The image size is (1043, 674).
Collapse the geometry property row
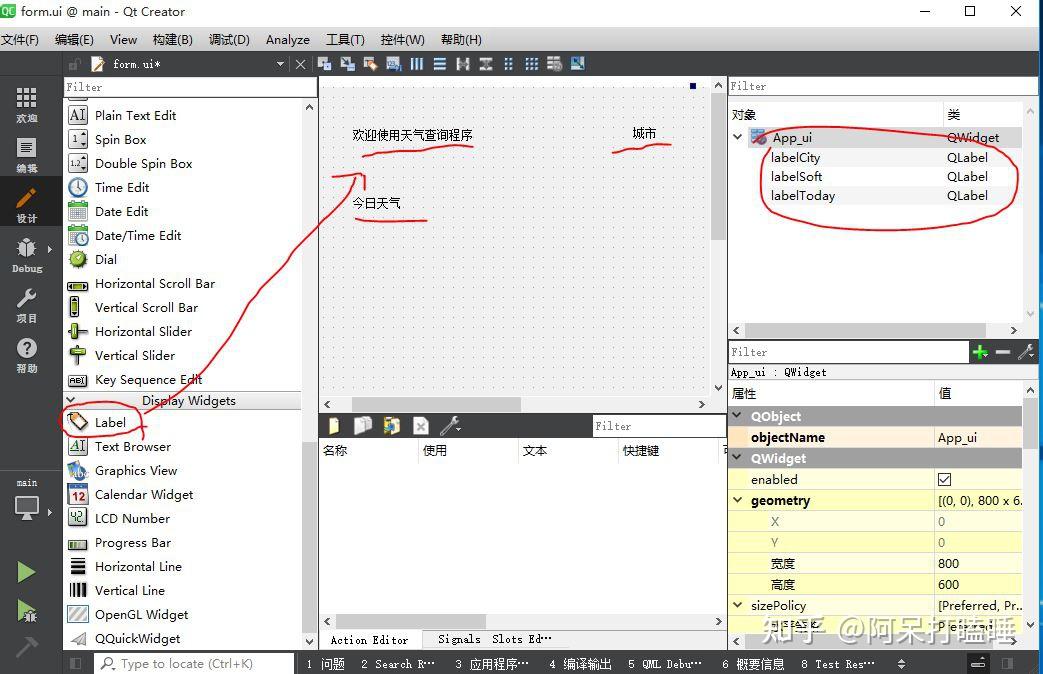coord(737,500)
